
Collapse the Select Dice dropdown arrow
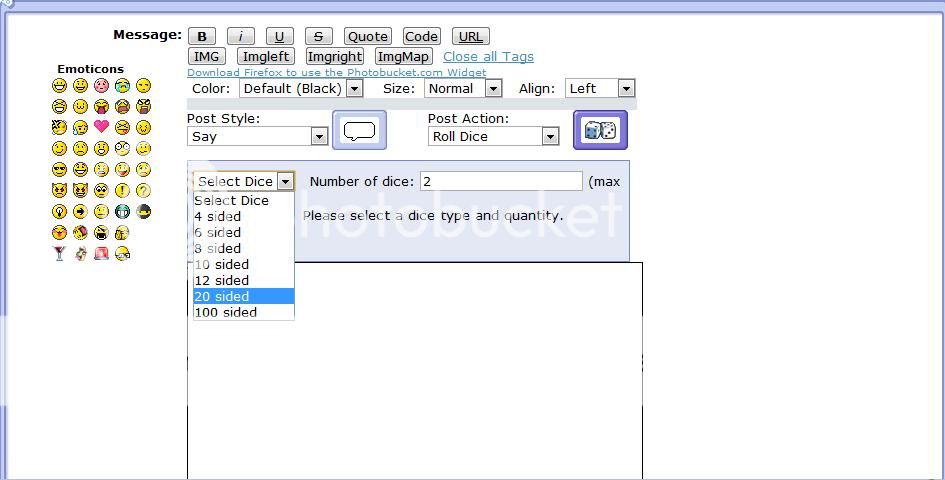[286, 182]
